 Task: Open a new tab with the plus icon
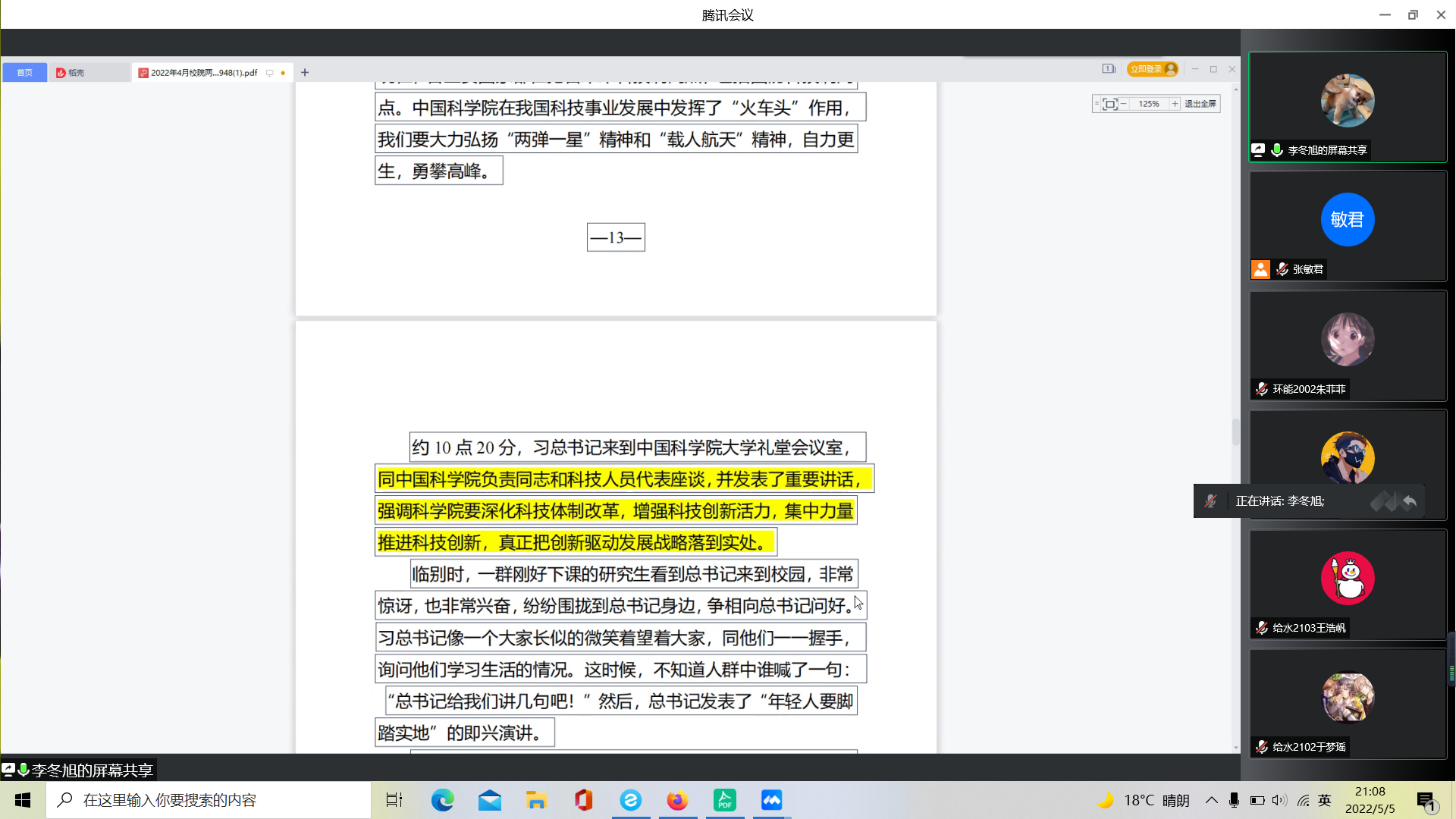(x=305, y=73)
